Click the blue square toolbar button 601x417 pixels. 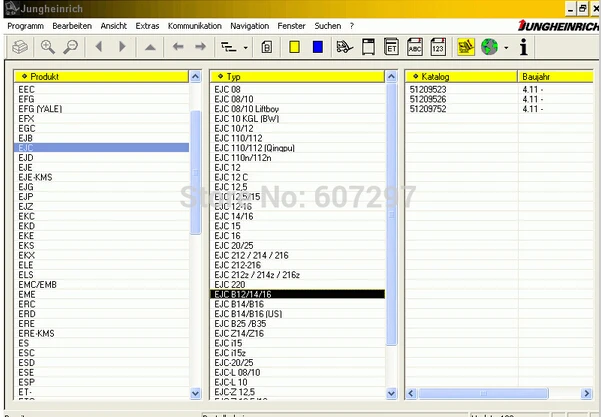click(x=318, y=47)
